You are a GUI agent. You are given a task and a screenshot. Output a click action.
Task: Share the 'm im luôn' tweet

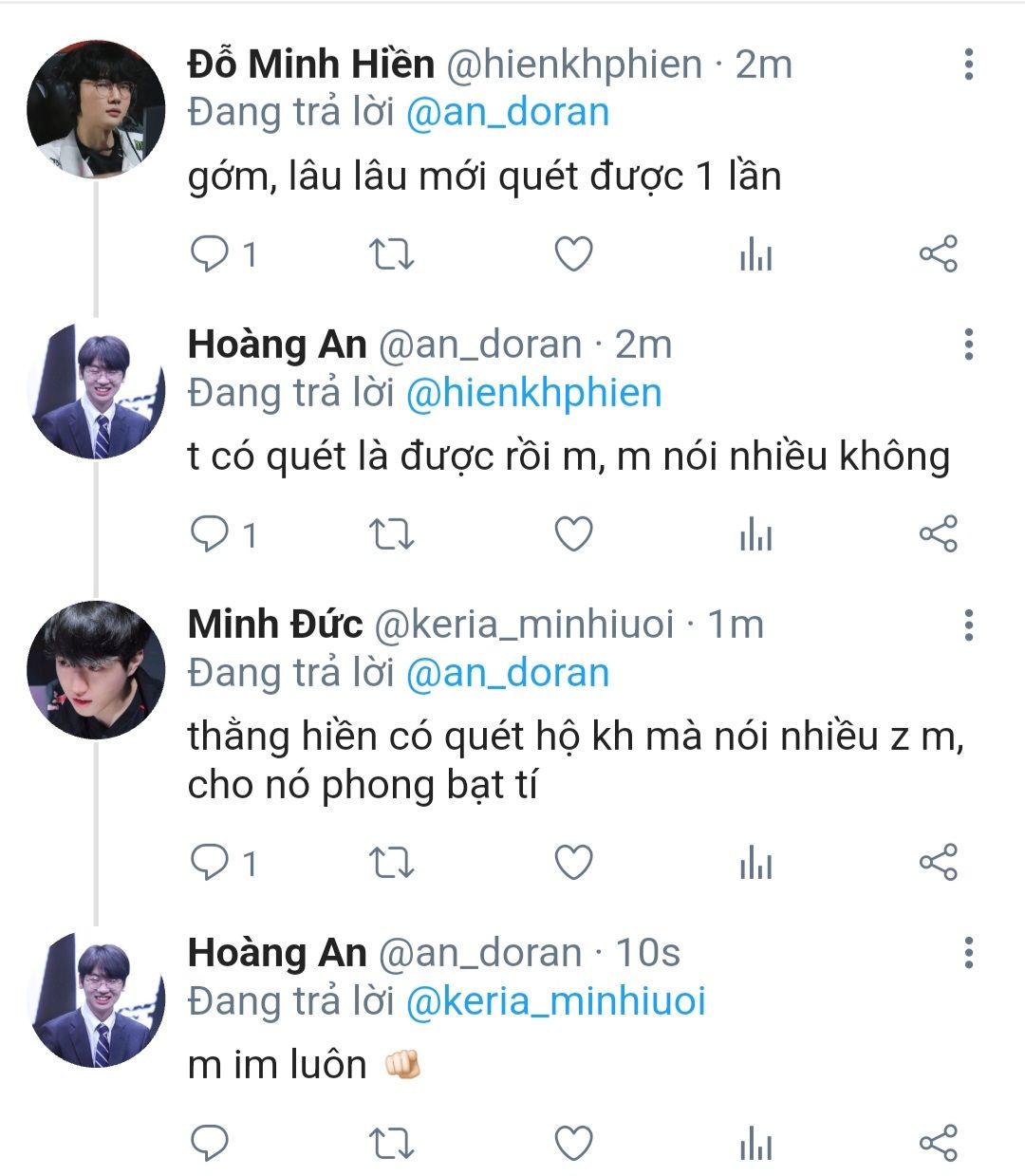tap(938, 1143)
